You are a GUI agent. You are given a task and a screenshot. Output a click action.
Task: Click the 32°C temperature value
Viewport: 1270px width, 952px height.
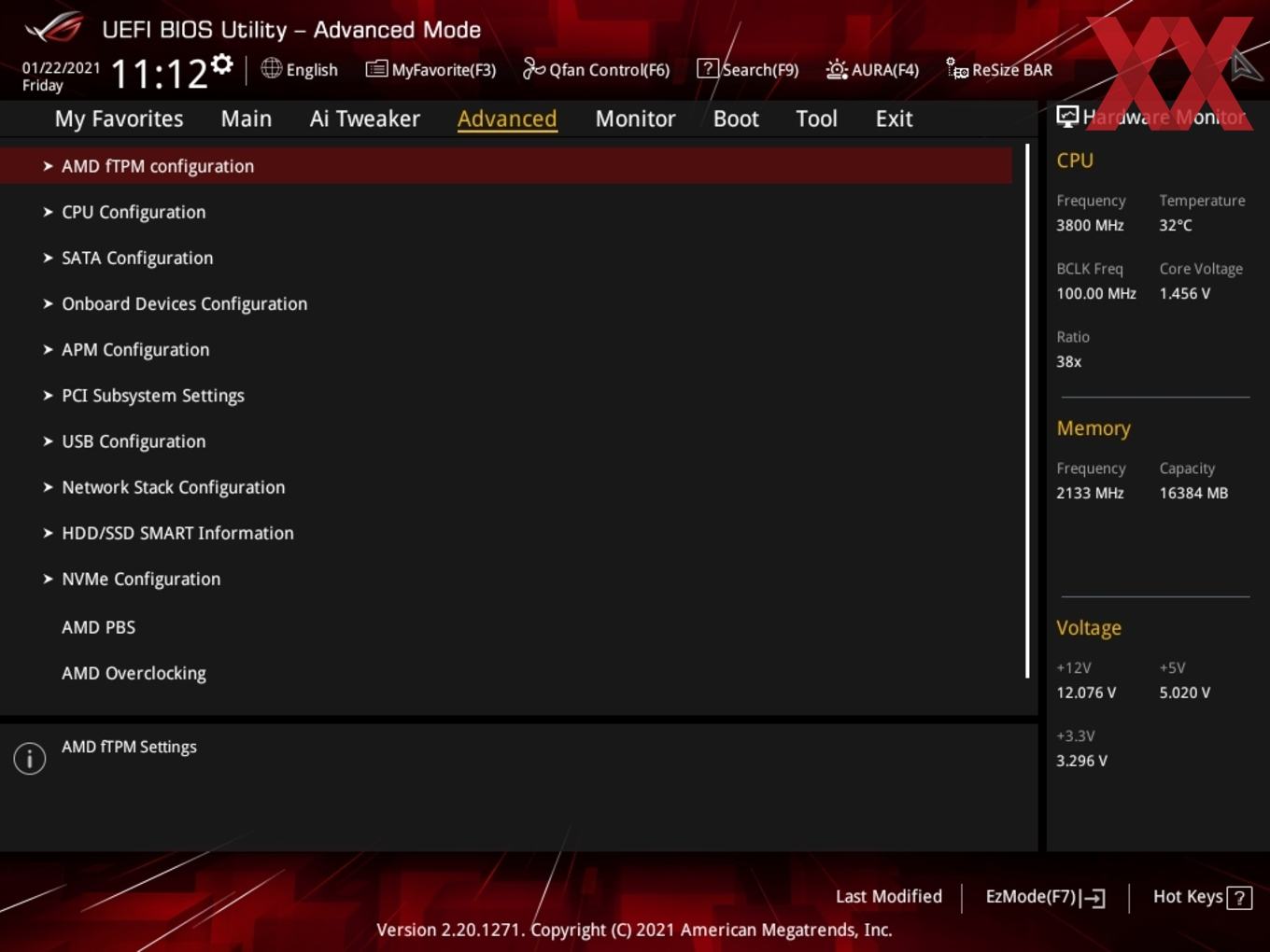coord(1176,225)
